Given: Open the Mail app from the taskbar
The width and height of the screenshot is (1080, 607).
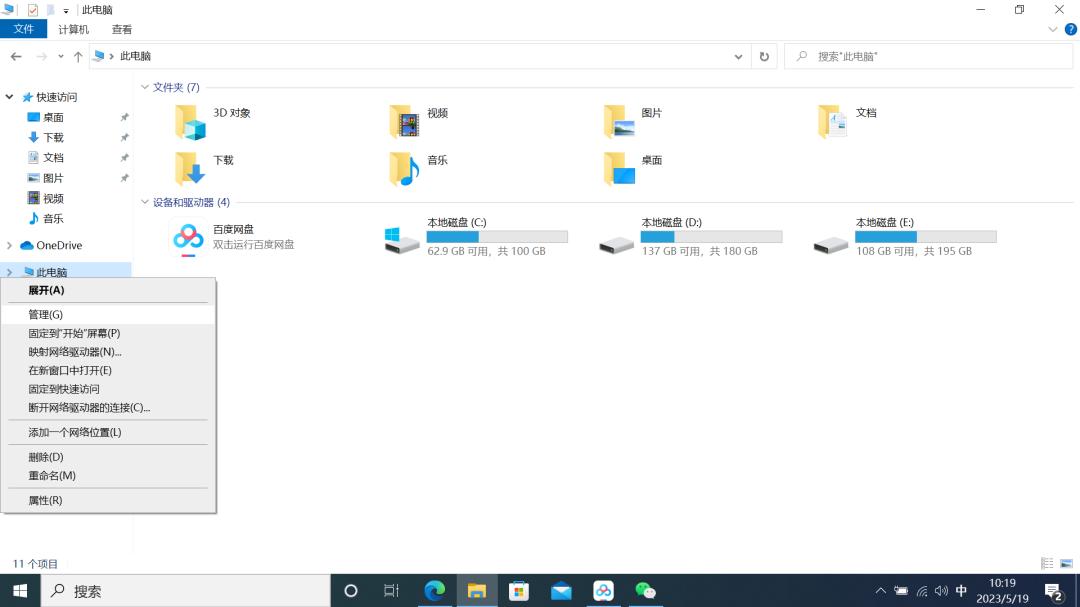Looking at the screenshot, I should (x=561, y=590).
